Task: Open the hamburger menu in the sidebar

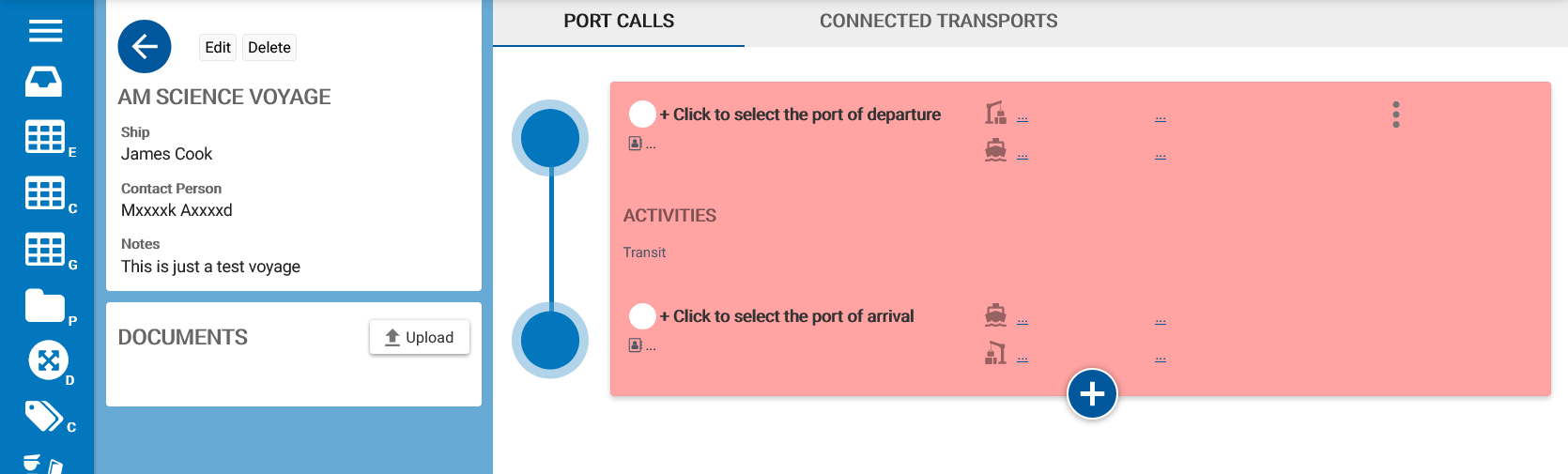Action: click(x=45, y=31)
